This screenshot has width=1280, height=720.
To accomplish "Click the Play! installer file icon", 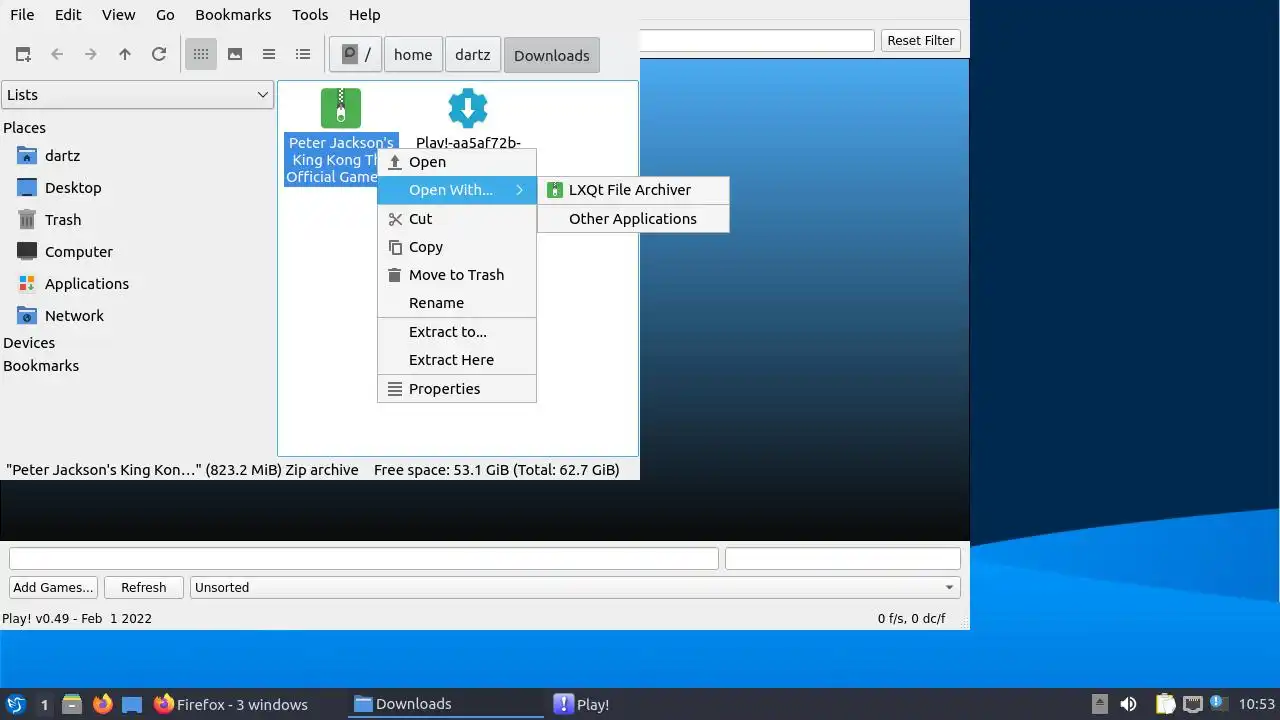I will [x=468, y=108].
